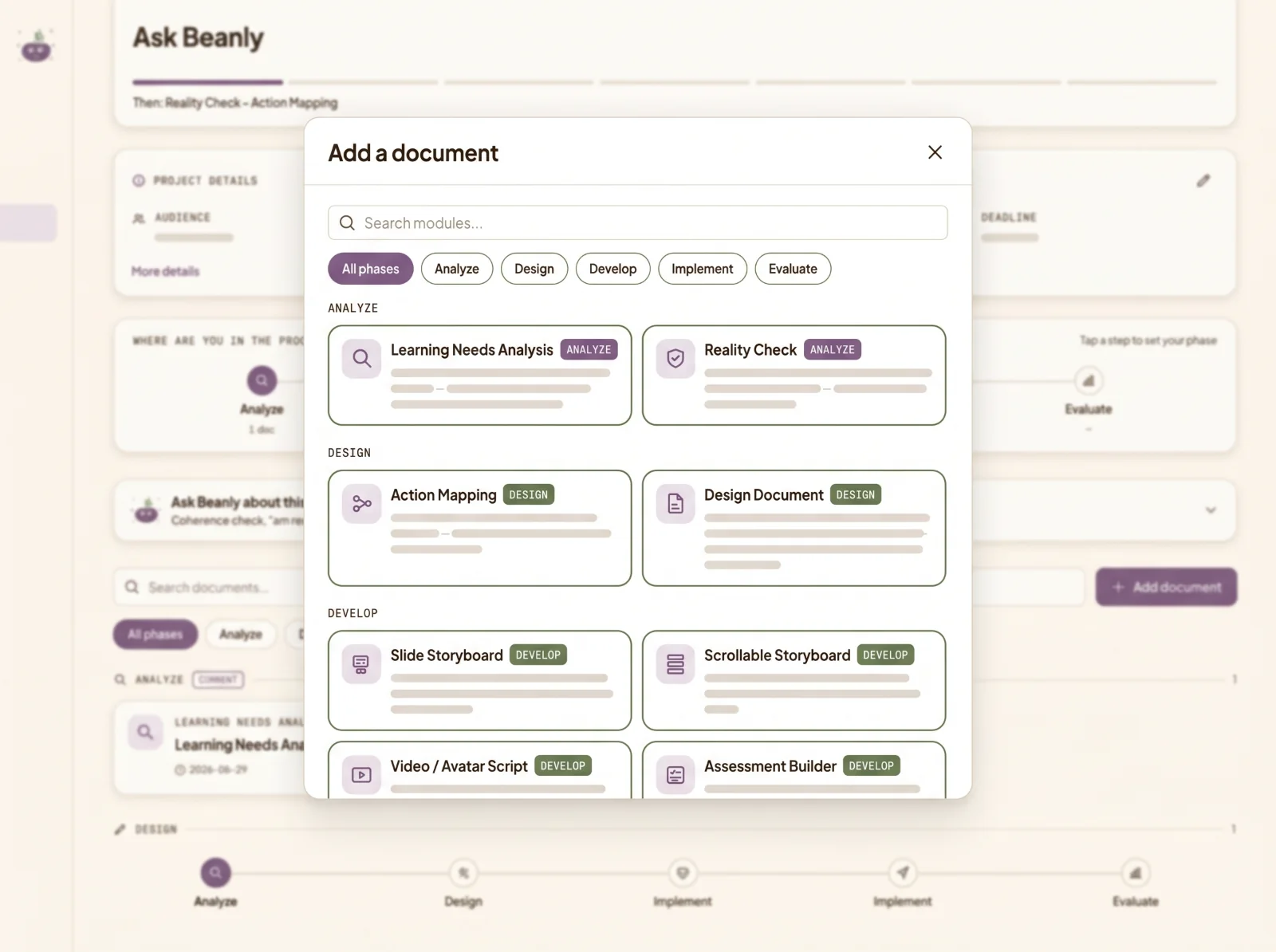The height and width of the screenshot is (952, 1276).
Task: Choose the Design Document module title
Action: tap(763, 495)
